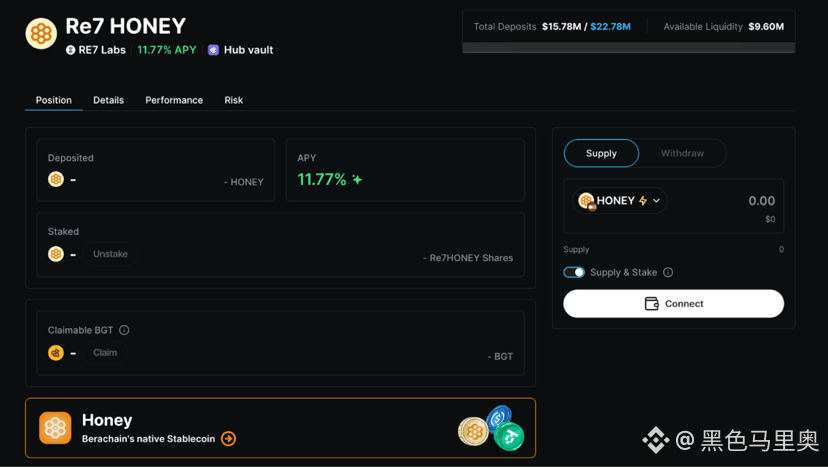Viewport: 828px width, 467px height.
Task: Click the "- HONEY" deposited amount text
Action: 243,182
